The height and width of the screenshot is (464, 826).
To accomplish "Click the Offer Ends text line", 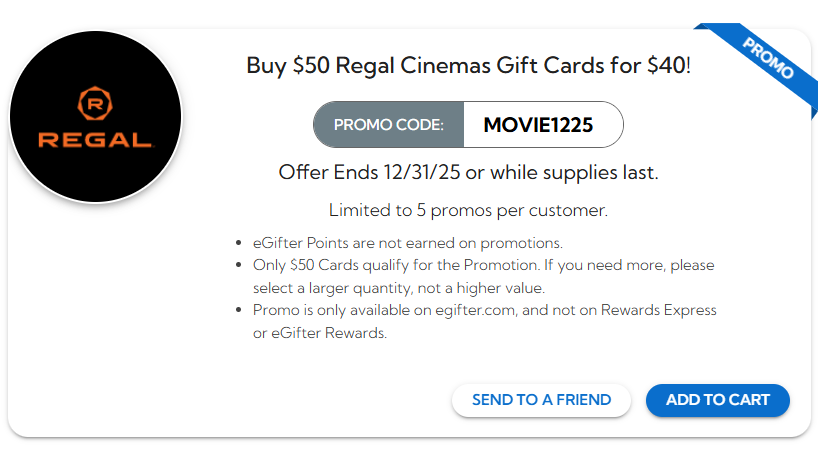I will click(468, 172).
